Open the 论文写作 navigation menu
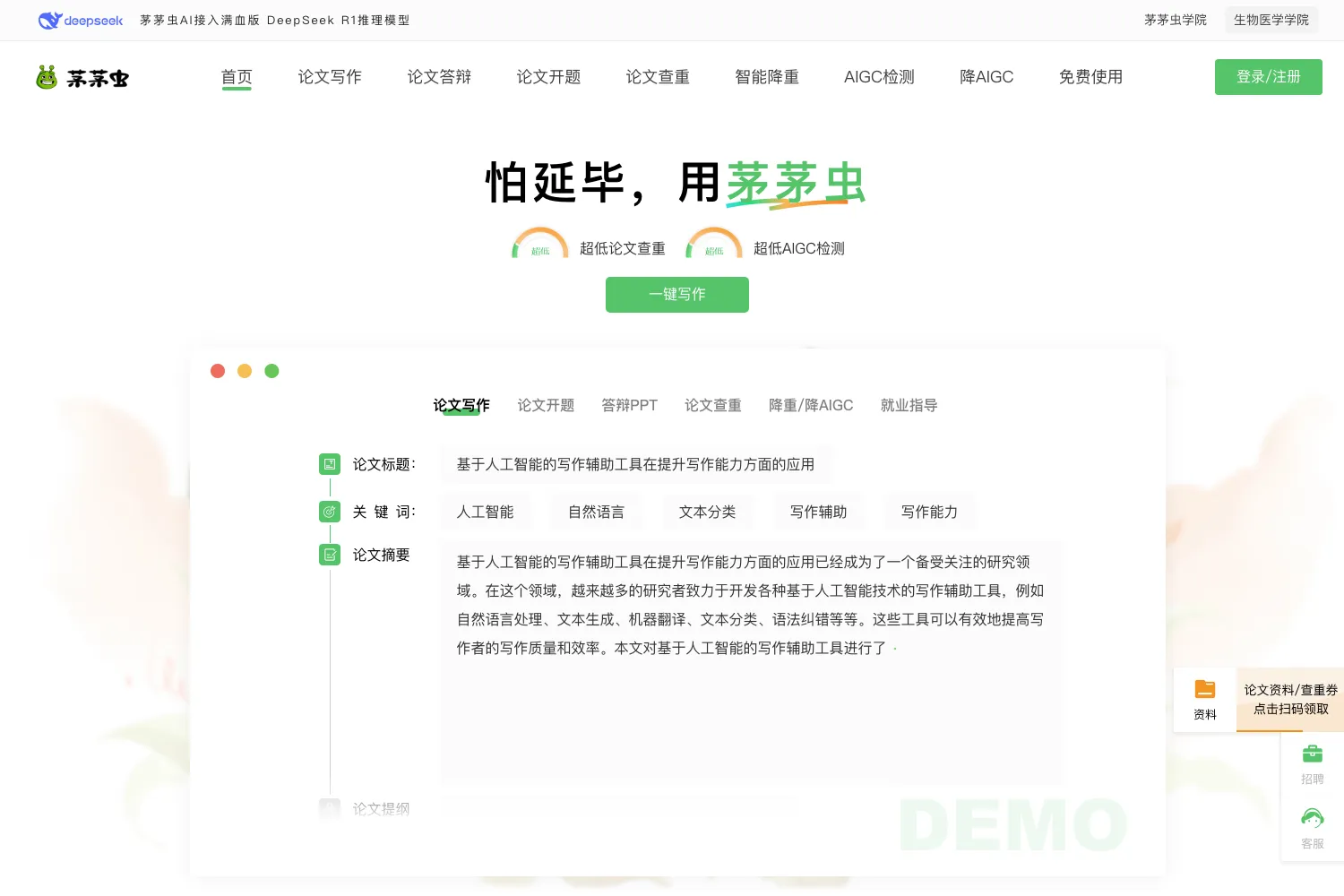The width and height of the screenshot is (1344, 896). pos(330,77)
